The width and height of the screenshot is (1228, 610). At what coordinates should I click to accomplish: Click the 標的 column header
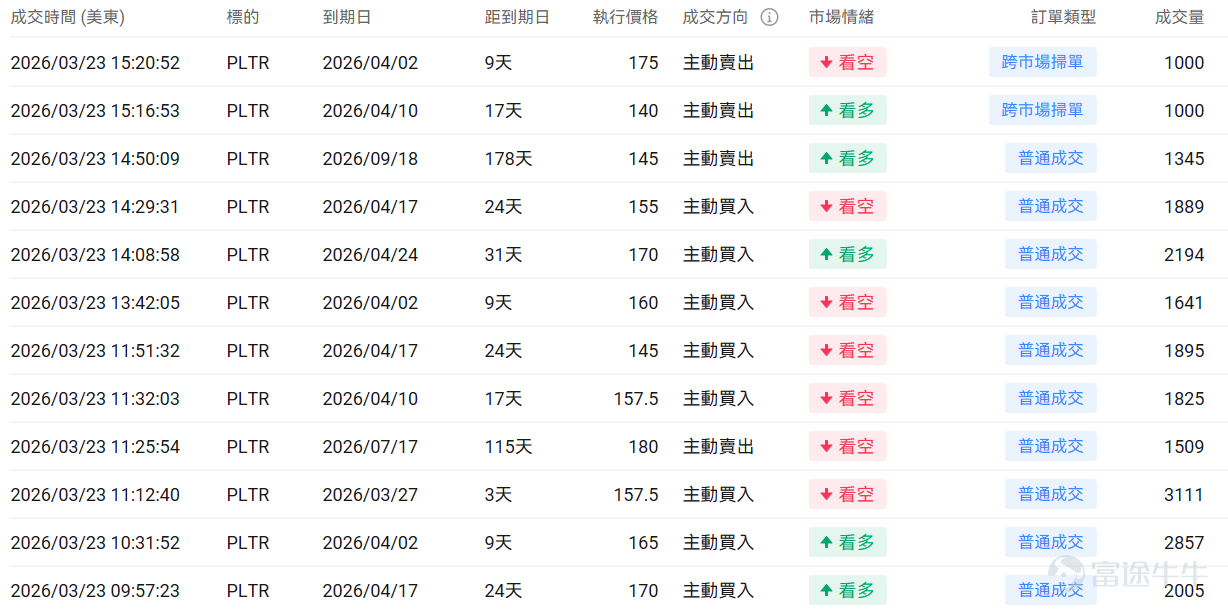[243, 17]
